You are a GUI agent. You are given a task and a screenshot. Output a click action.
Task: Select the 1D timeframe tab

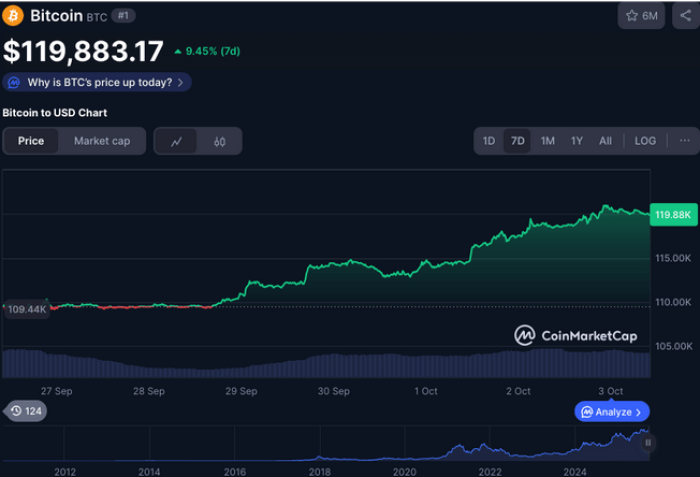point(489,141)
